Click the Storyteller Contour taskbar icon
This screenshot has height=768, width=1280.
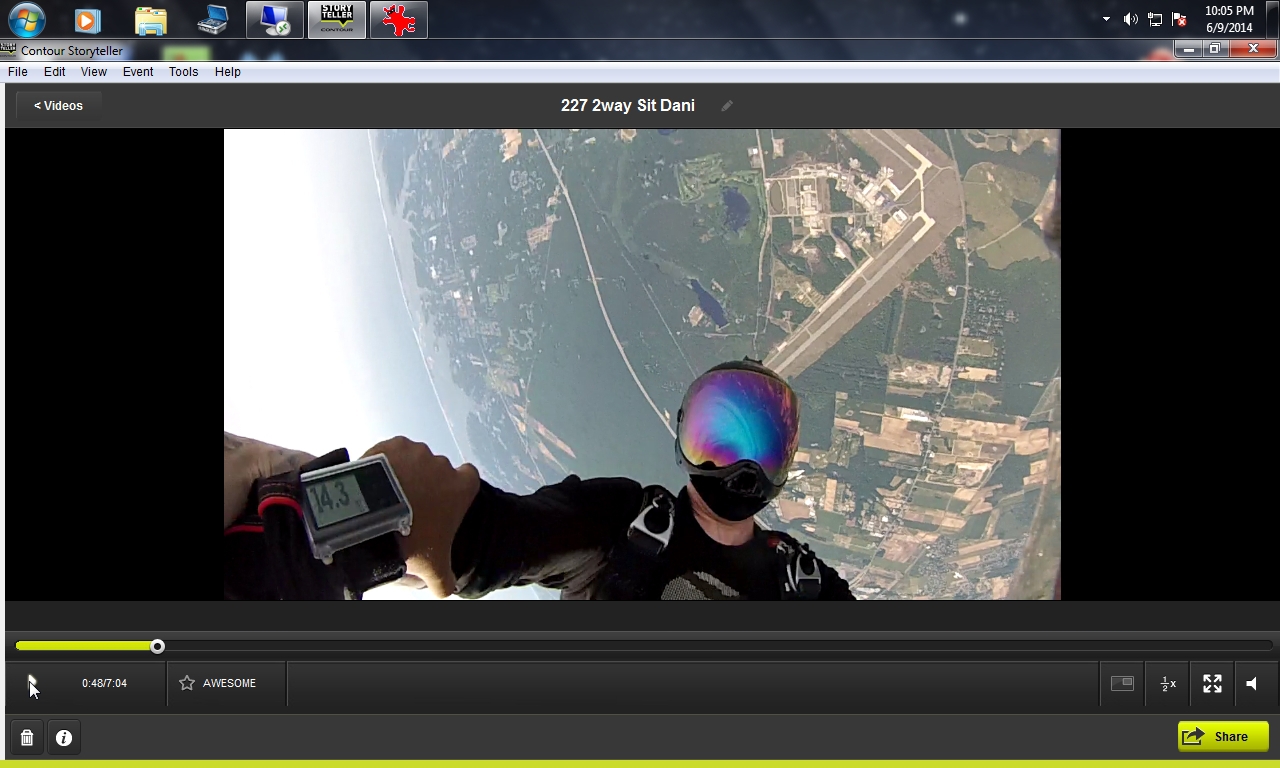337,20
